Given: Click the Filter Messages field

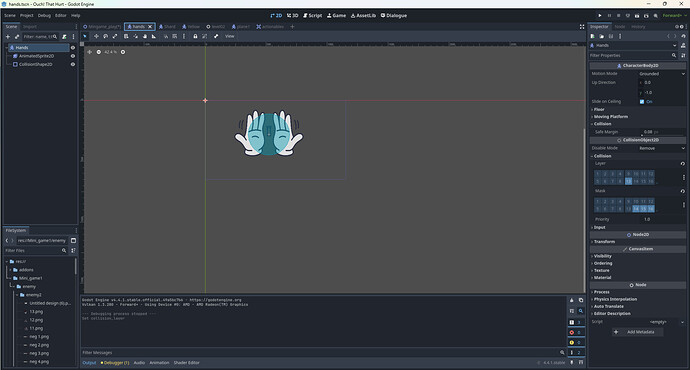Looking at the screenshot, I should pyautogui.click(x=323, y=352).
